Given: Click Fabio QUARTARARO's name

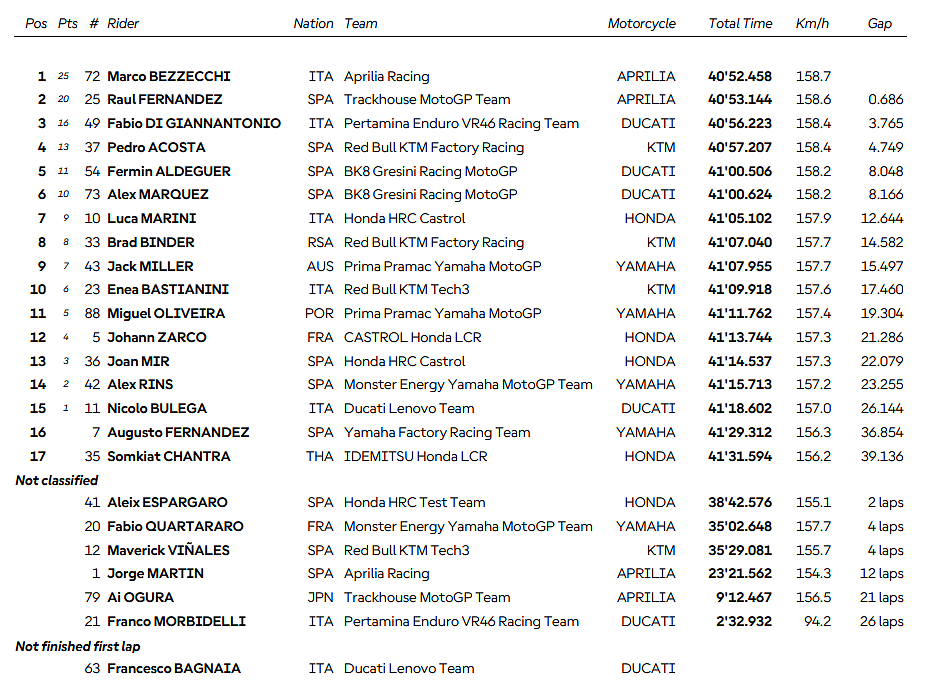Looking at the screenshot, I should [x=175, y=526].
